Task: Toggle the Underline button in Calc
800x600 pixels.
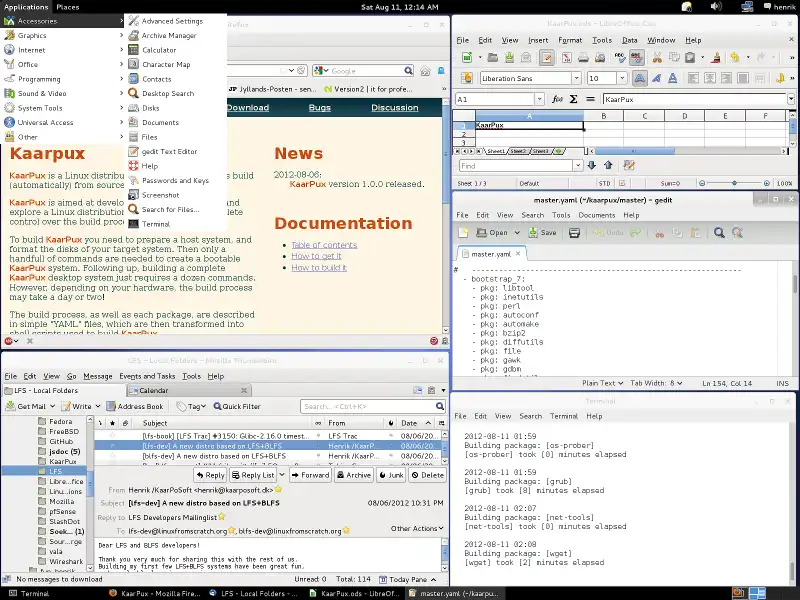Action: tap(673, 78)
